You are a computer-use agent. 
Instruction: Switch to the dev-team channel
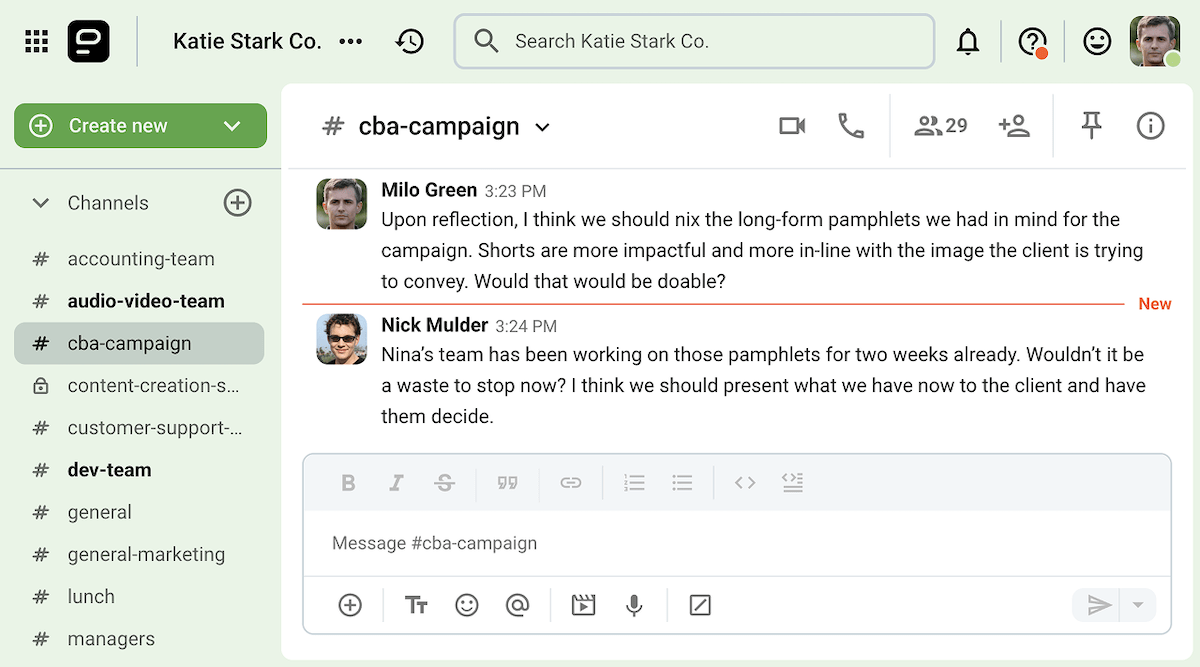pos(109,470)
